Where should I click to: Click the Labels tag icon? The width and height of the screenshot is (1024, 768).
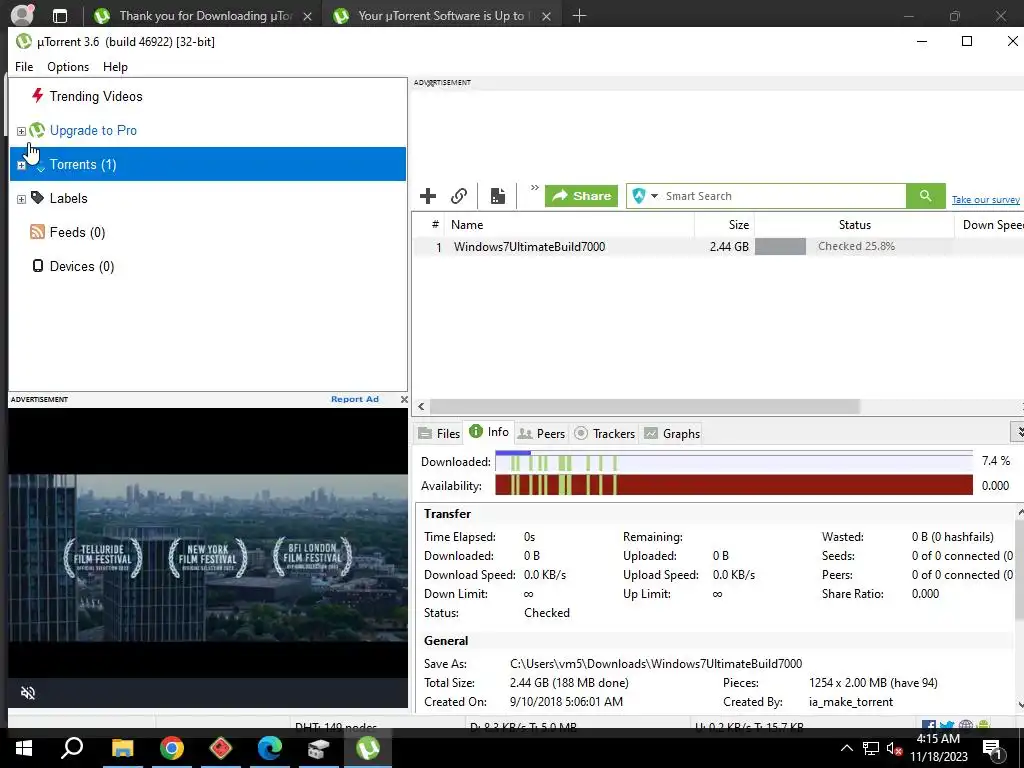click(38, 197)
